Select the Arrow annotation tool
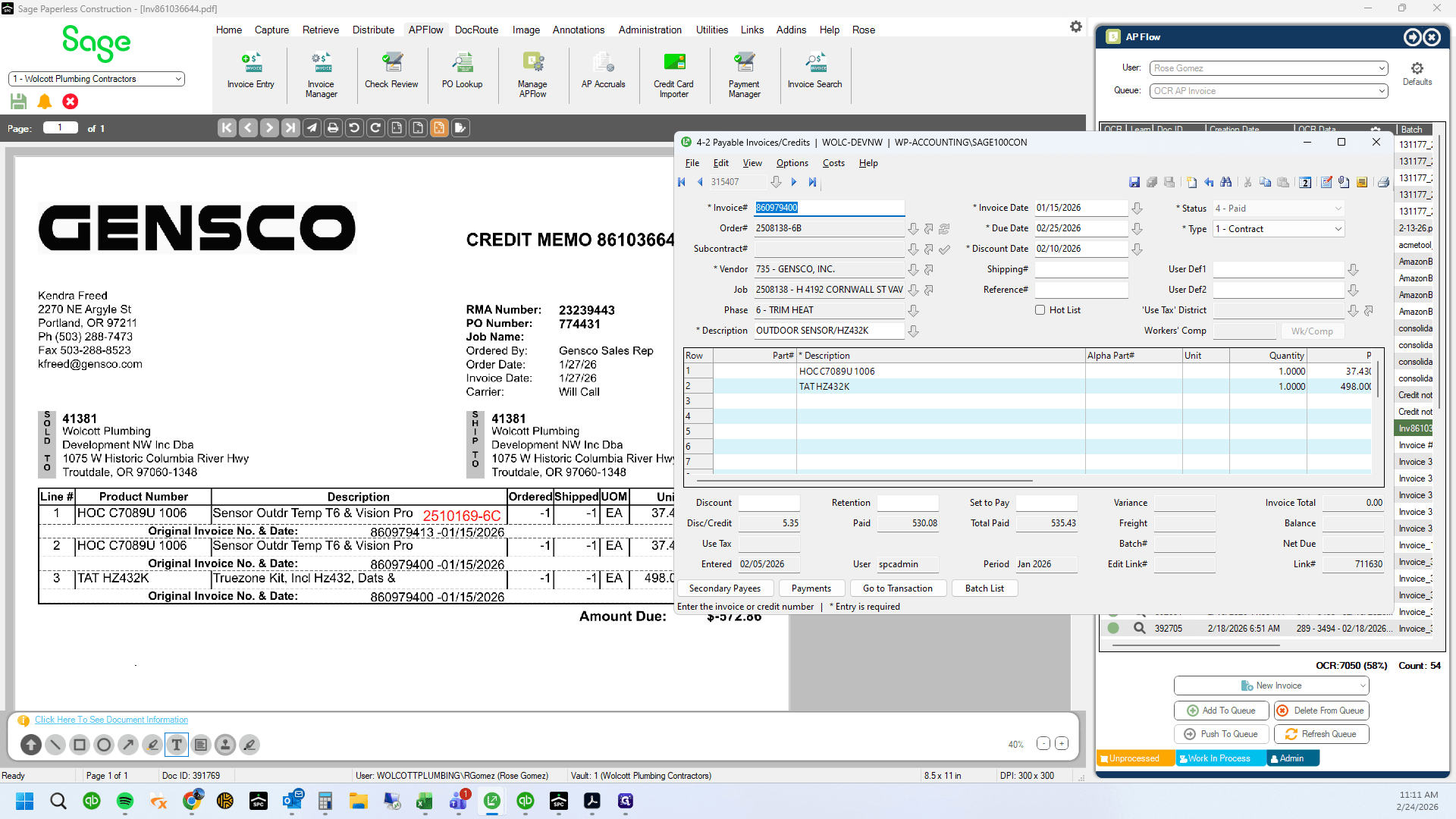This screenshot has width=1456, height=819. 128,745
